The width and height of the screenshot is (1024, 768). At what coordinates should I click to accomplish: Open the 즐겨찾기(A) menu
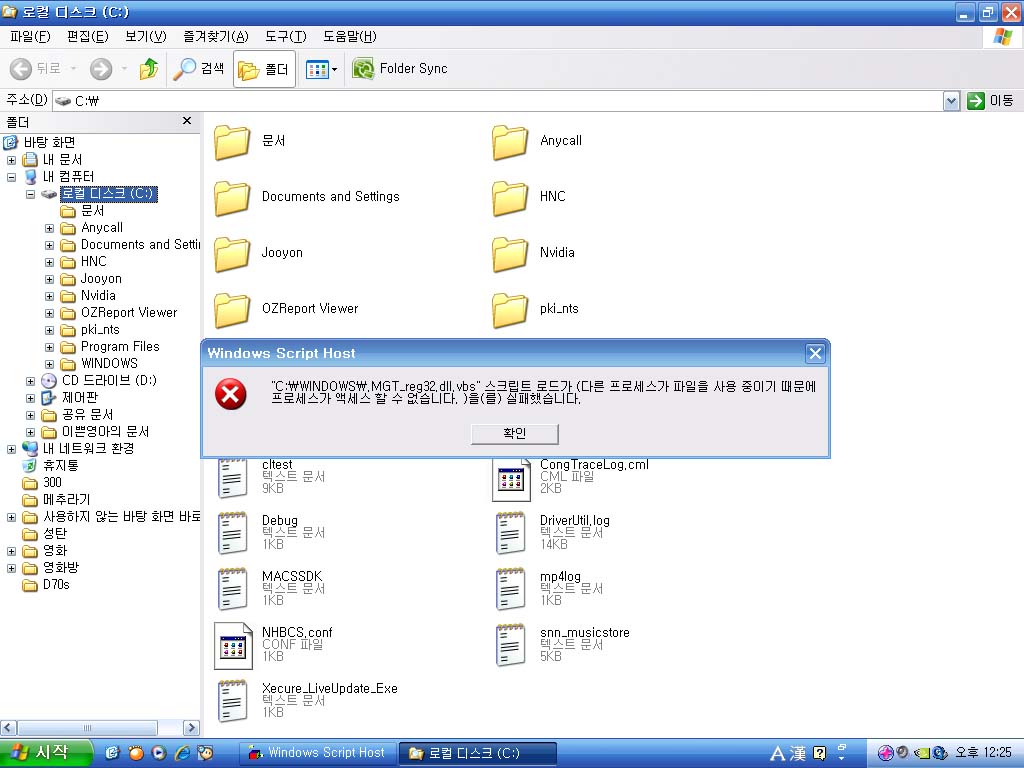tap(216, 37)
